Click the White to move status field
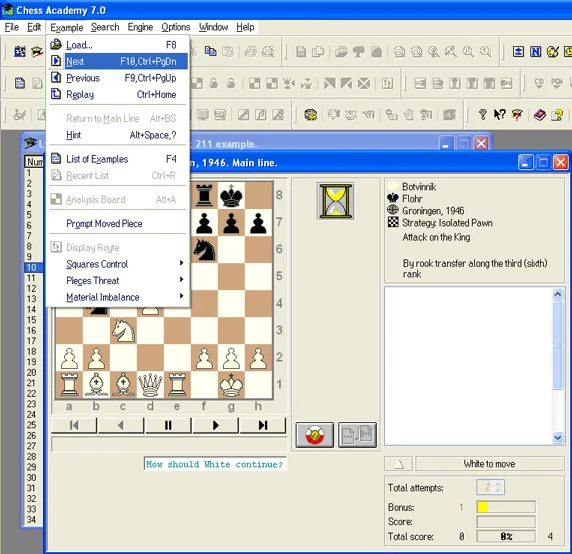The height and width of the screenshot is (554, 572). pos(490,464)
